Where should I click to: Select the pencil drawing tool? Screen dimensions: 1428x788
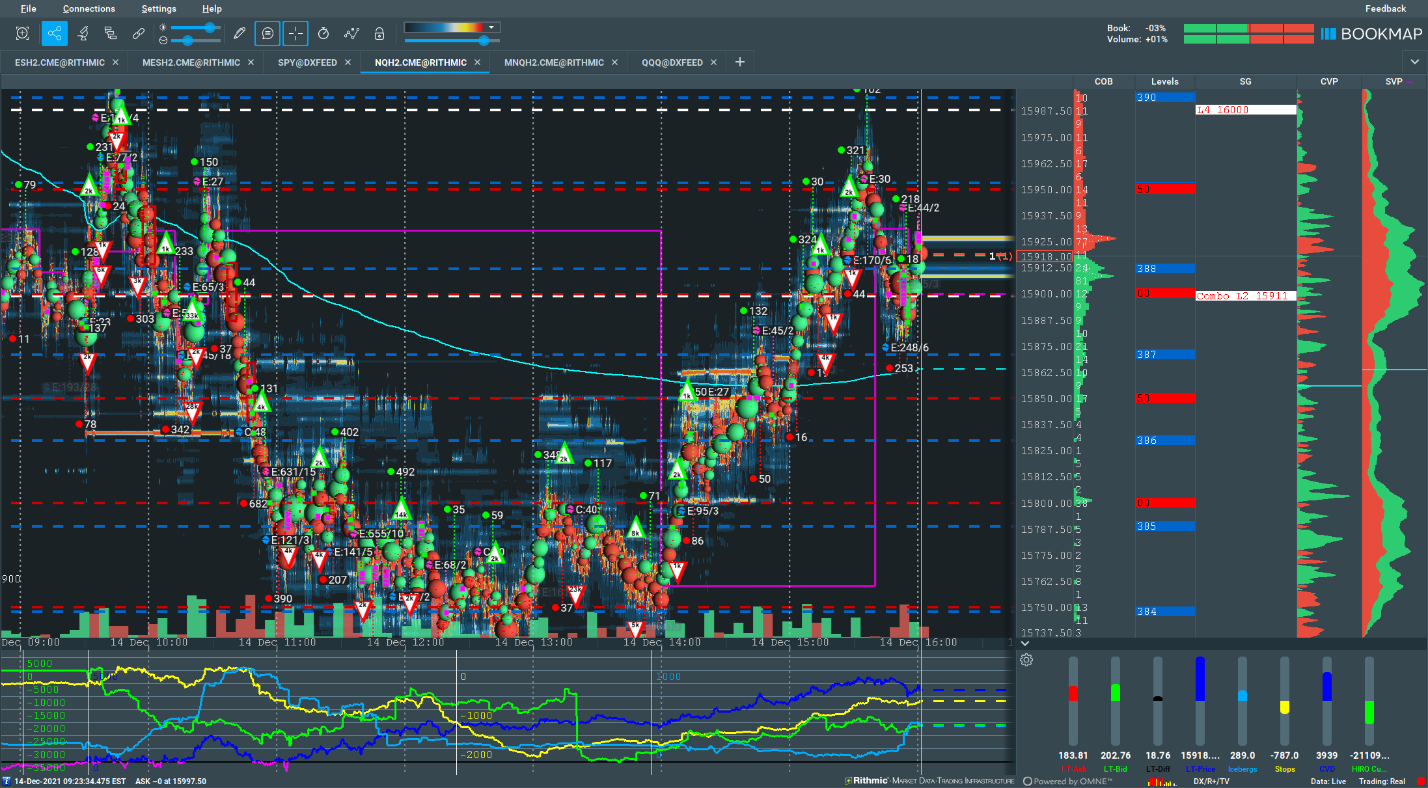pos(239,33)
